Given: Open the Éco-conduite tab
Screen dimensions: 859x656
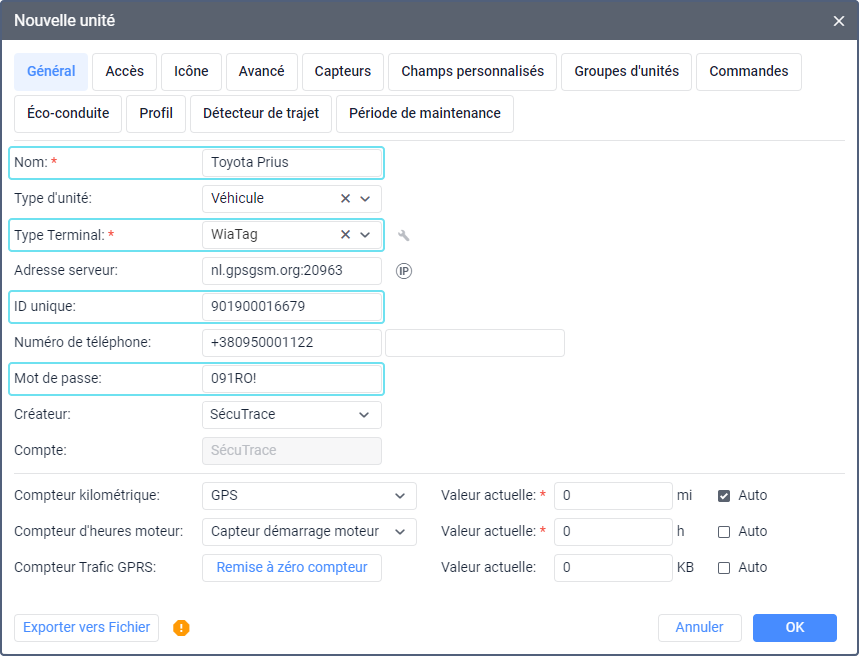Looking at the screenshot, I should pyautogui.click(x=68, y=114).
